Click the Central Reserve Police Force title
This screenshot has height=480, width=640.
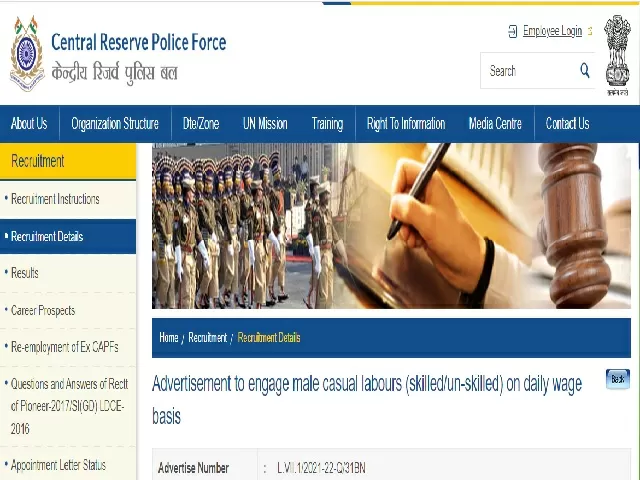138,42
